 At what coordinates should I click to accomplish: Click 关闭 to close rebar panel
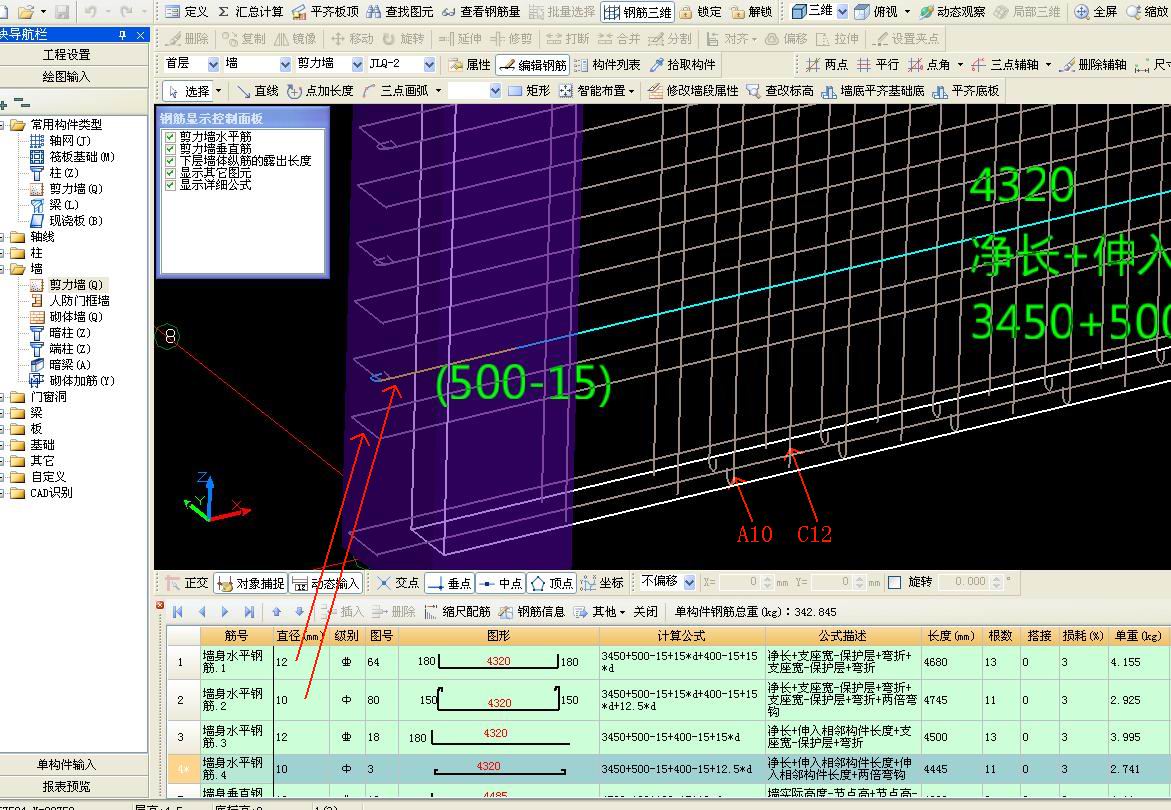[x=645, y=611]
